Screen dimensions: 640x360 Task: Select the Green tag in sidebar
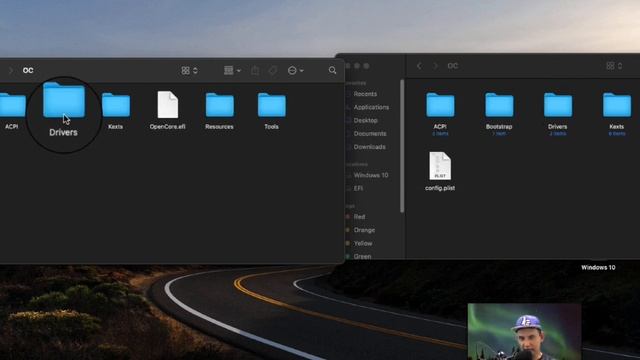(362, 256)
